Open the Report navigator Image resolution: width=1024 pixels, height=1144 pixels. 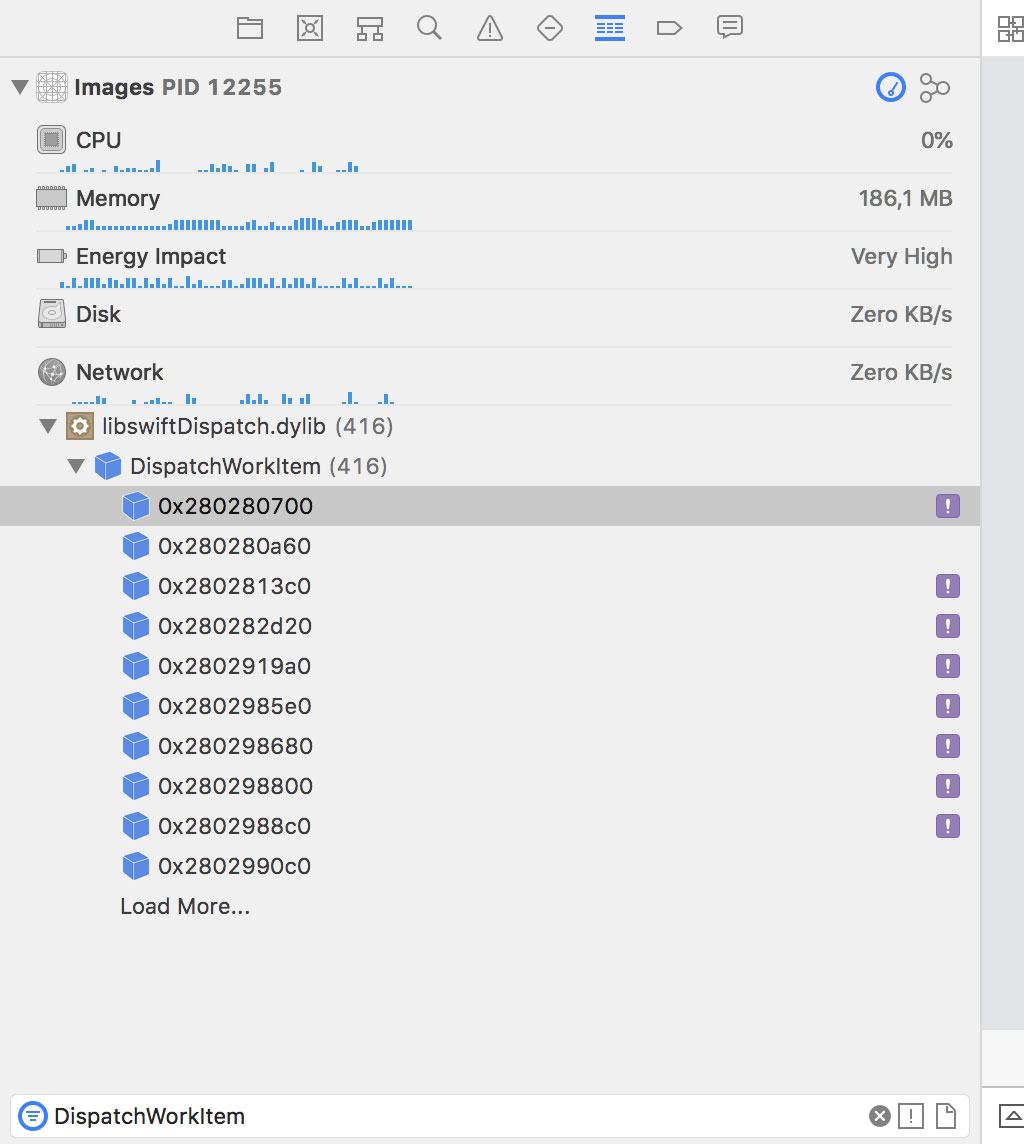(729, 28)
